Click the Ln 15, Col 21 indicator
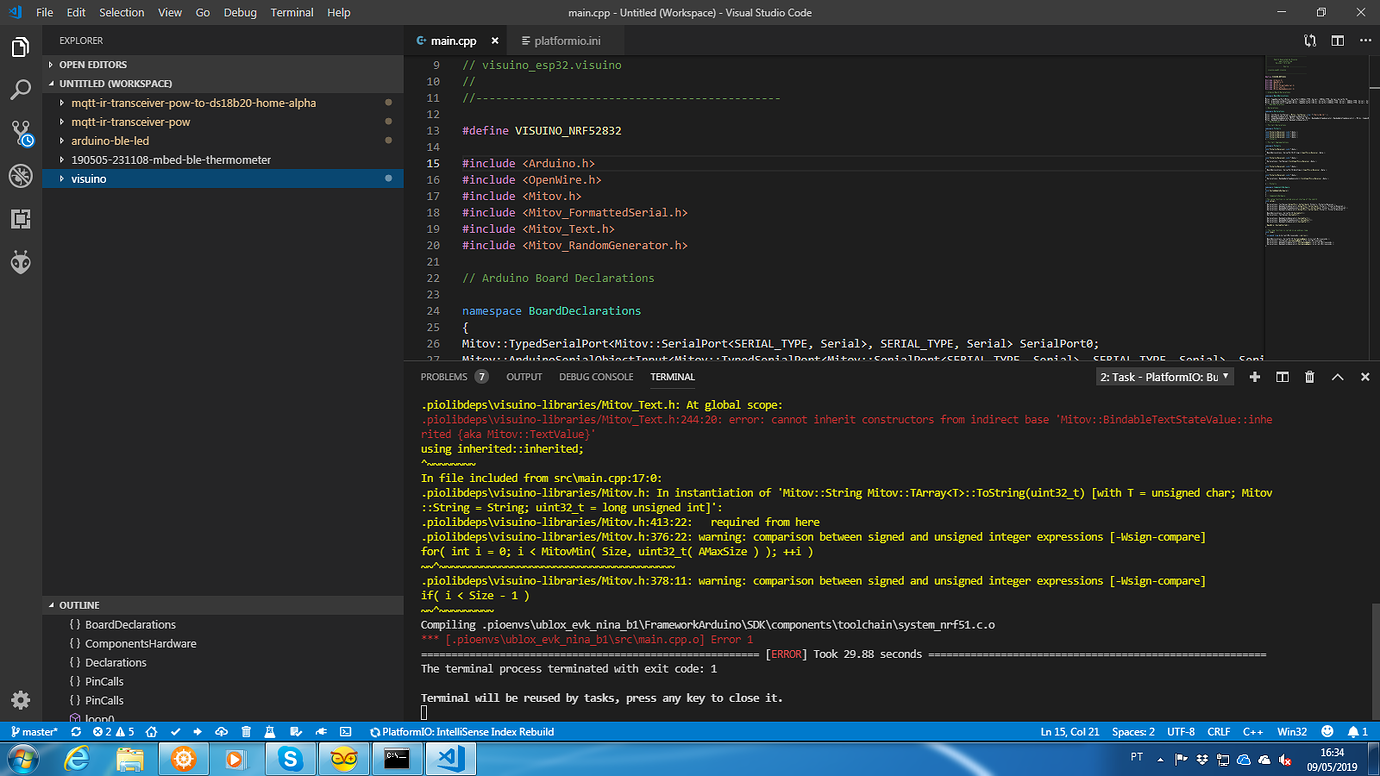Viewport: 1380px width, 776px height. (x=1070, y=732)
